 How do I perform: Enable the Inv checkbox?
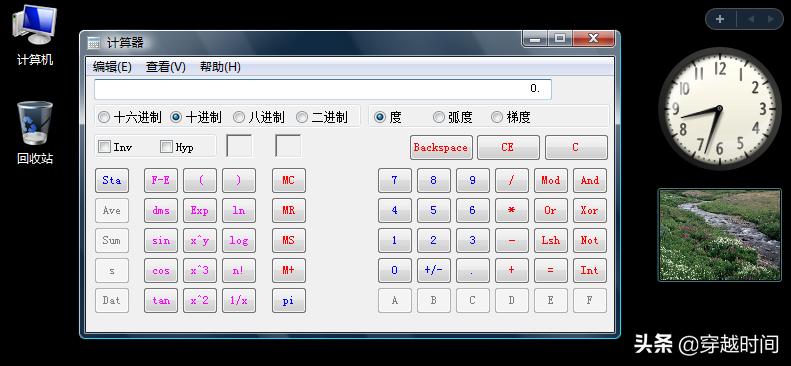(x=104, y=147)
